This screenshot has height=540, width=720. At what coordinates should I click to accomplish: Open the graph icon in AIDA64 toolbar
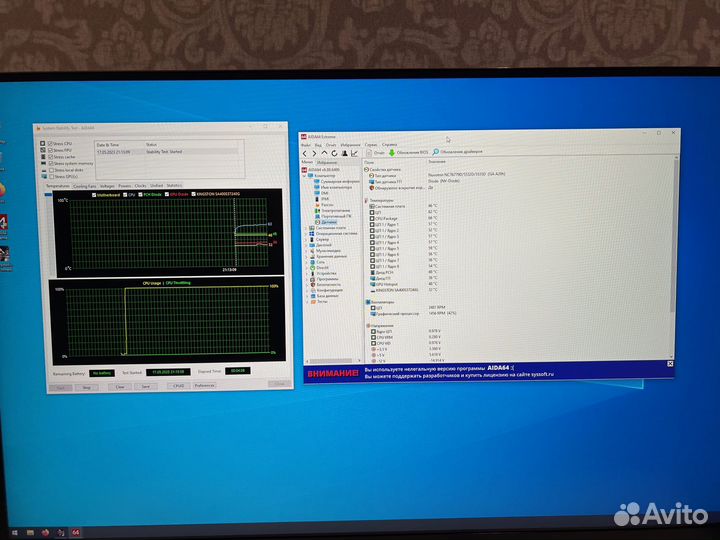click(354, 153)
